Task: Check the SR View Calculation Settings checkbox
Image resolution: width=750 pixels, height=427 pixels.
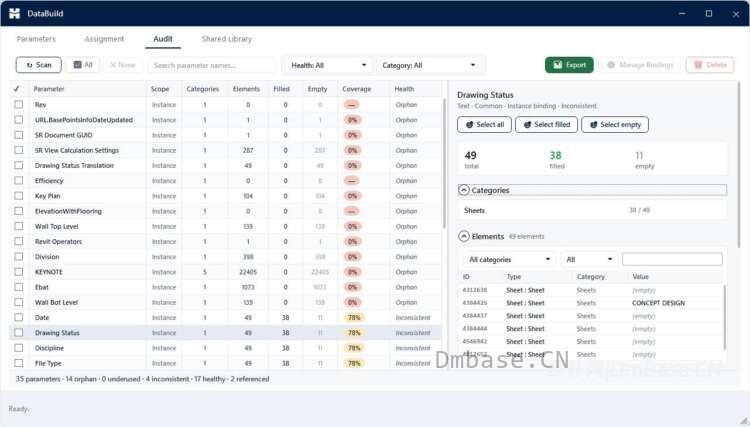Action: coord(19,150)
